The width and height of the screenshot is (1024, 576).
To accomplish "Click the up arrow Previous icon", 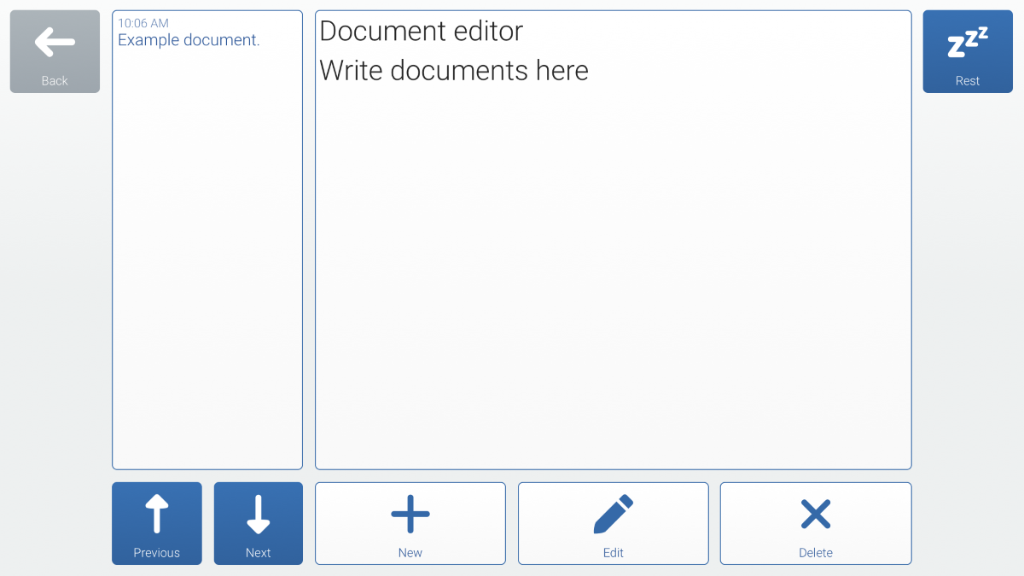I will coord(156,514).
